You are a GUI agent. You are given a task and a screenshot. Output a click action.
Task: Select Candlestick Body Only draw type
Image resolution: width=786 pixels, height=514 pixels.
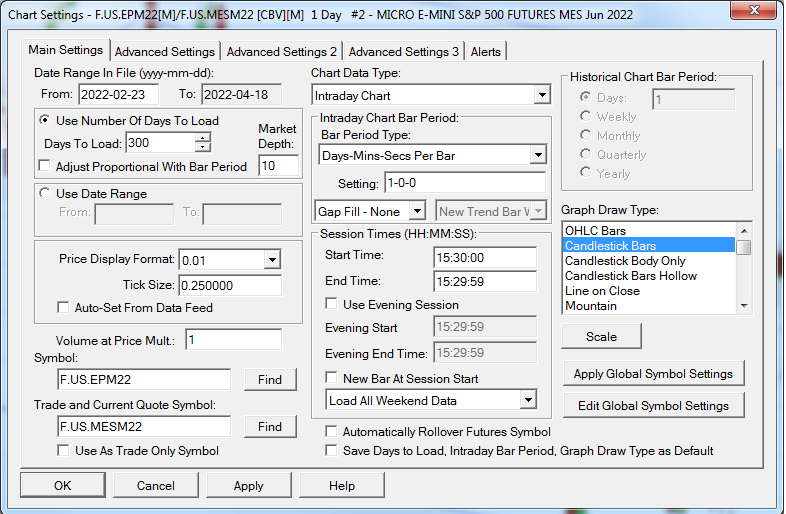[x=649, y=261]
